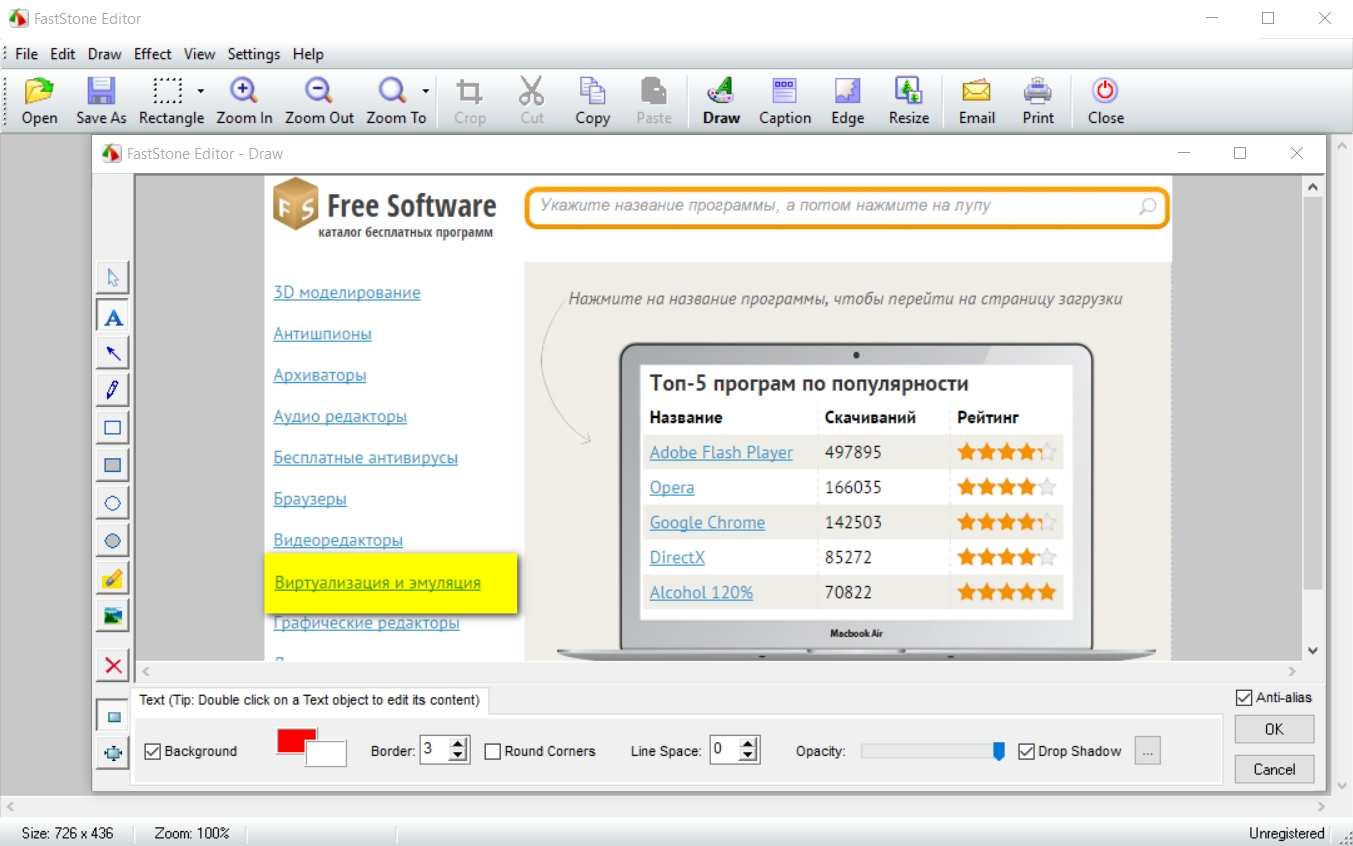Screen dimensions: 1353x846
Task: Open the Draw menu
Action: (x=104, y=54)
